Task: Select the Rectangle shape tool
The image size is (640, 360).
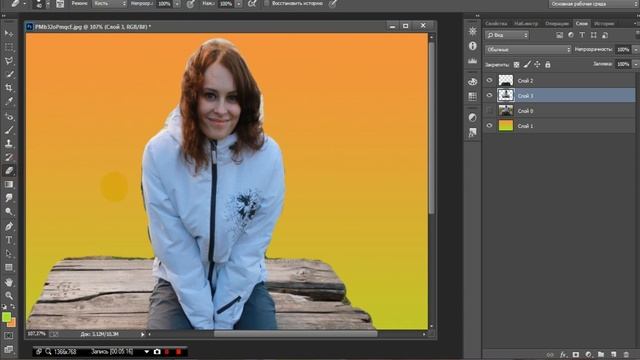Action: point(9,267)
